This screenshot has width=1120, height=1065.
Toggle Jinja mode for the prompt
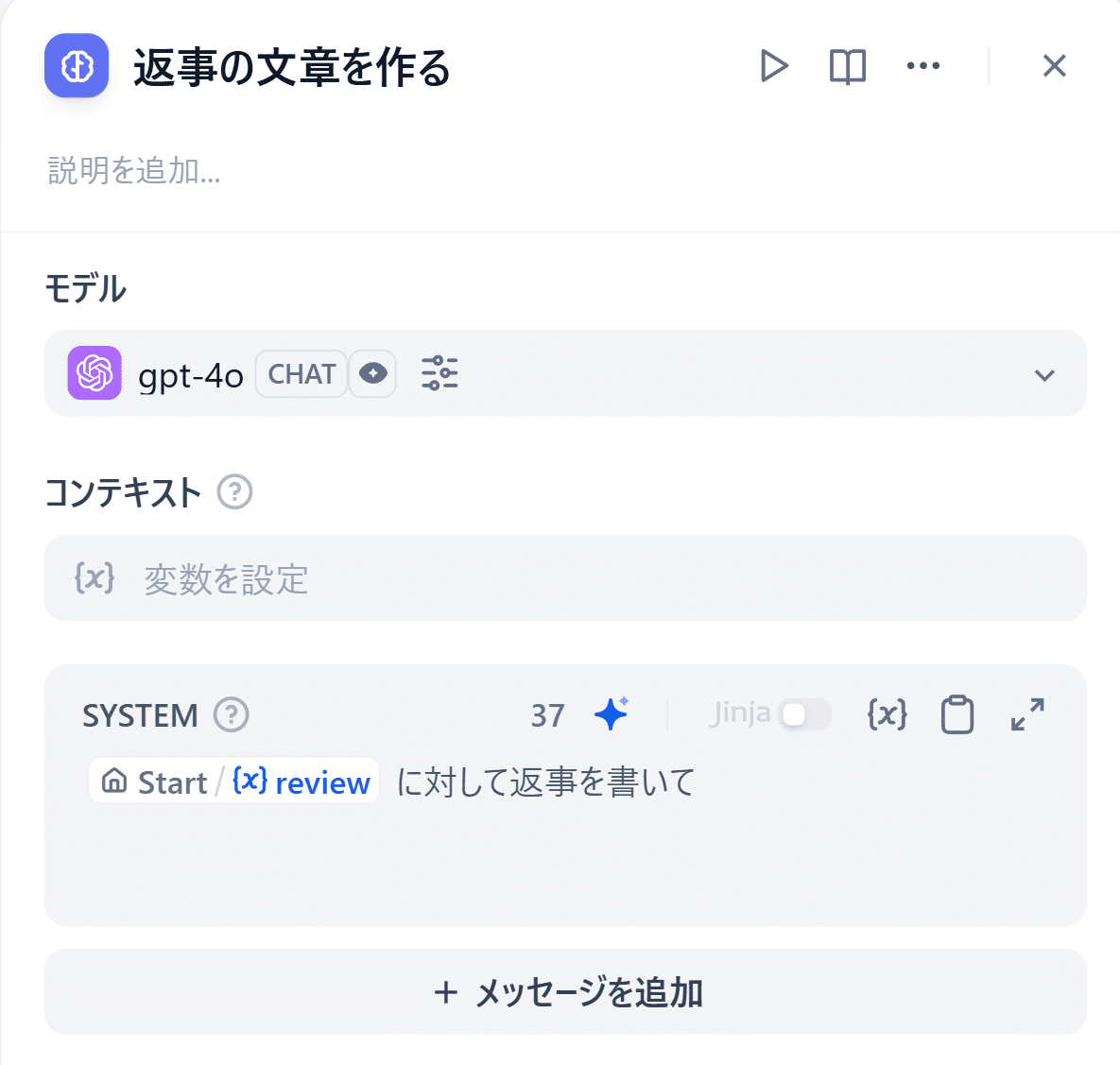tap(805, 715)
